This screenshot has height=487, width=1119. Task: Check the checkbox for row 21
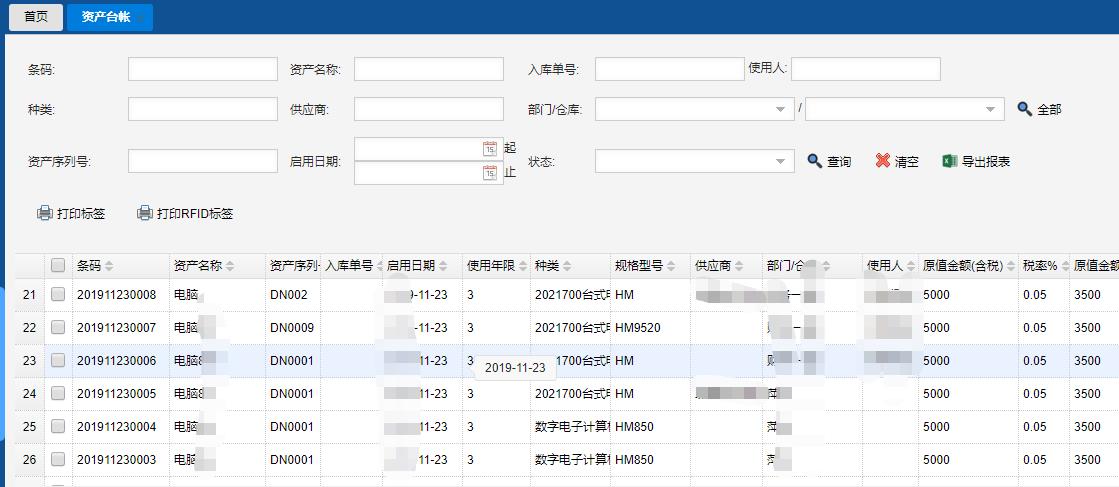(x=58, y=295)
